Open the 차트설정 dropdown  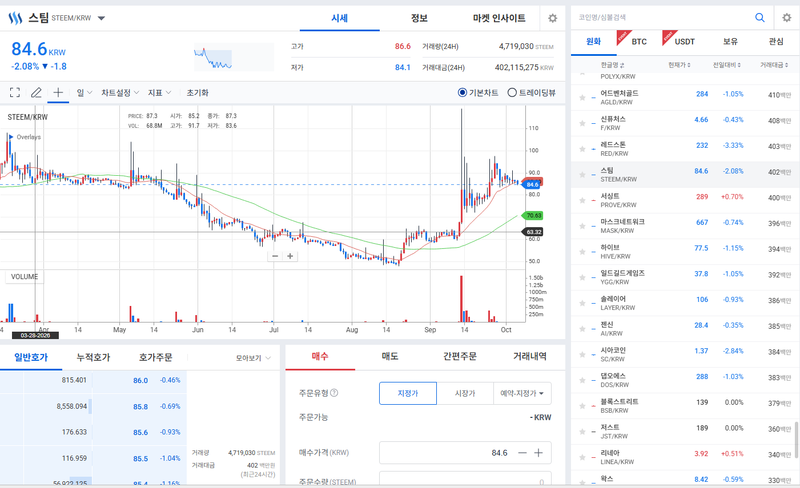point(120,92)
